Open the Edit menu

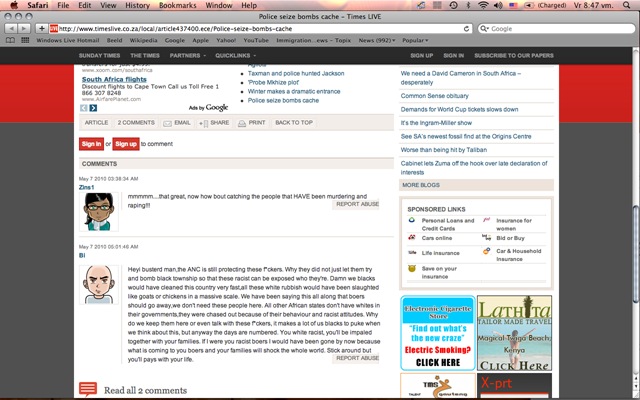(x=85, y=5)
